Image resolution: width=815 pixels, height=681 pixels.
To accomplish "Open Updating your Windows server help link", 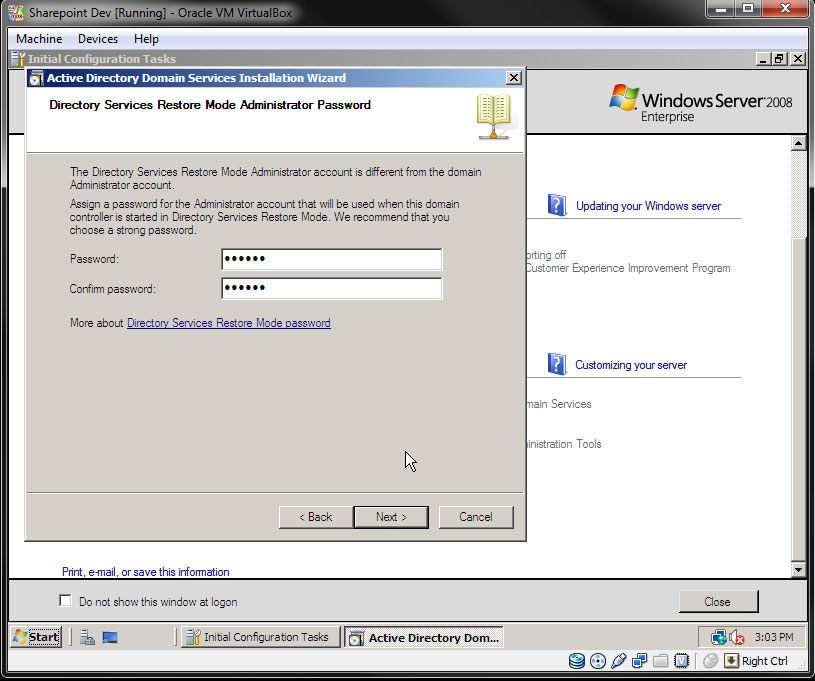I will click(648, 206).
